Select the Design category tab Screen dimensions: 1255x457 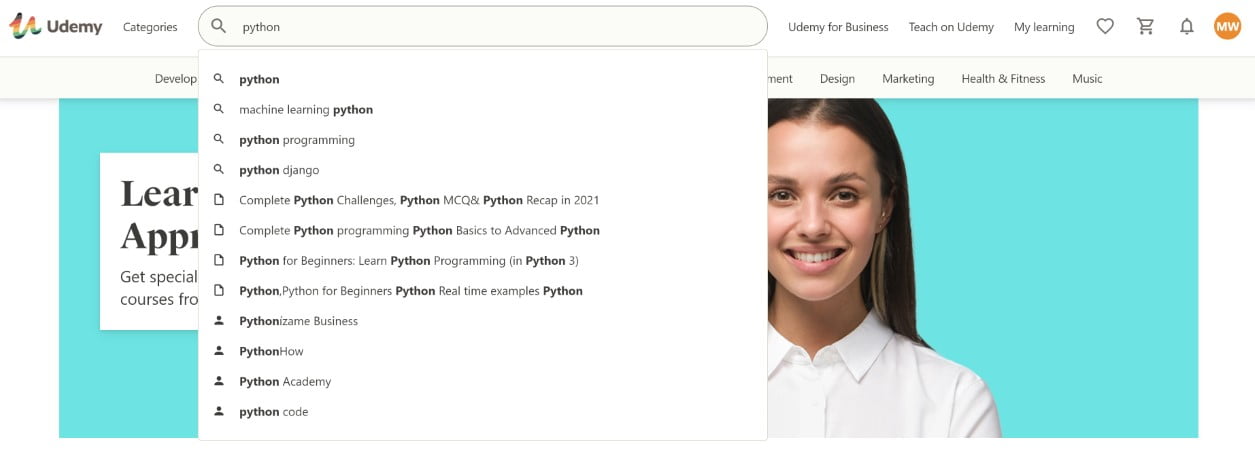[x=837, y=79]
